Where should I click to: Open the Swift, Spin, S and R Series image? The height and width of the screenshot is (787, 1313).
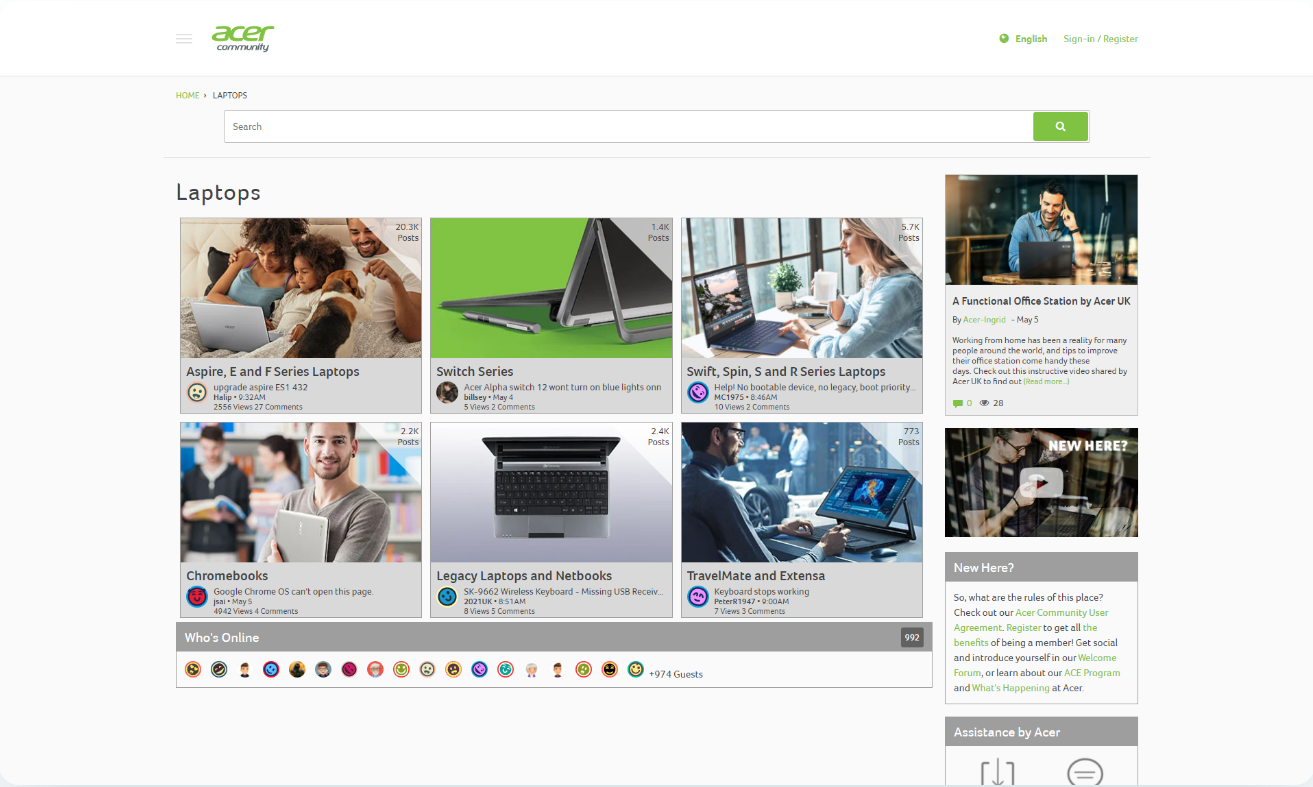(802, 288)
